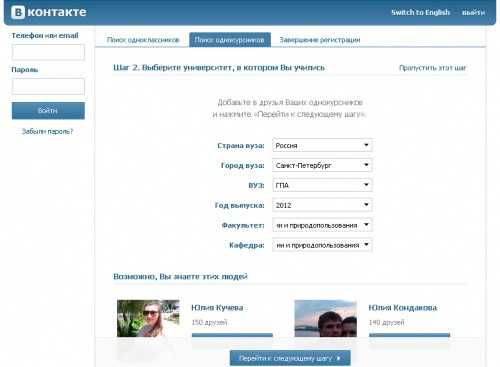Open the ВУЗ dropdown showing ГПА
The width and height of the screenshot is (500, 367).
(322, 185)
